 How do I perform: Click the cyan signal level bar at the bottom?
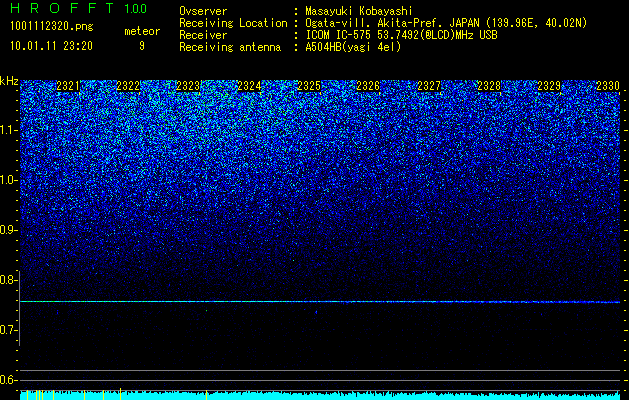[x=320, y=395]
